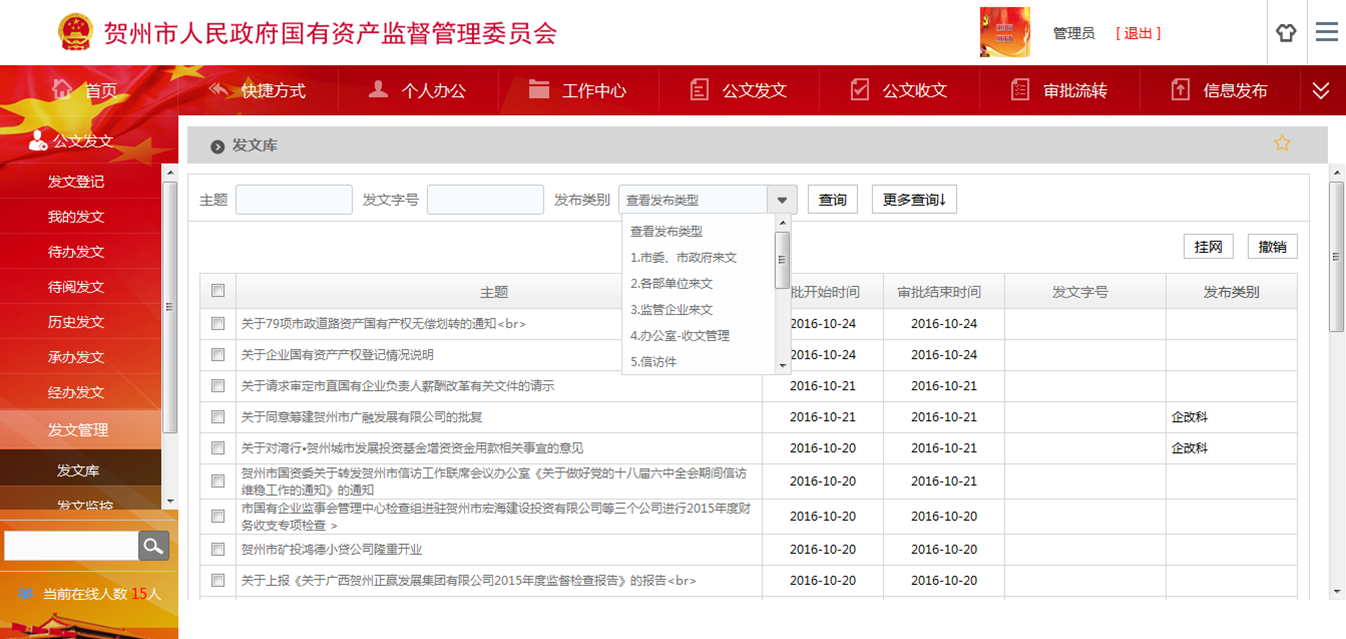
Task: Click the 退出 logout link
Action: coord(1138,33)
